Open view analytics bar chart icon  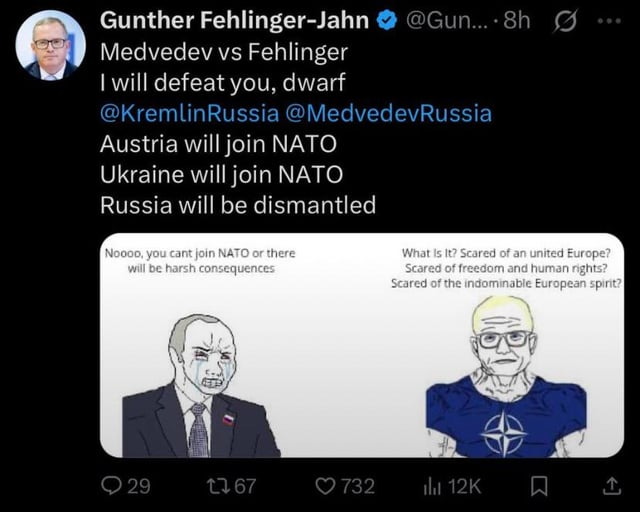point(432,486)
